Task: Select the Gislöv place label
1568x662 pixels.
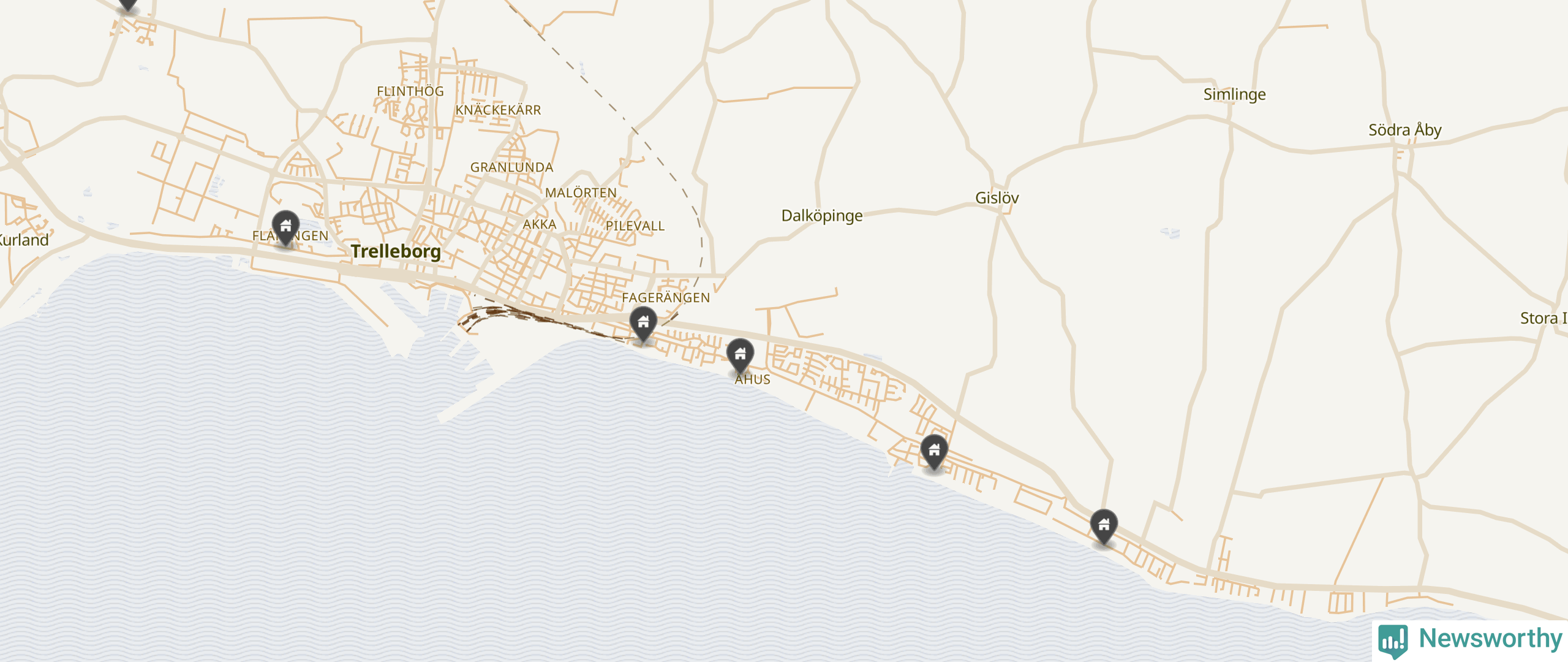Action: click(997, 198)
